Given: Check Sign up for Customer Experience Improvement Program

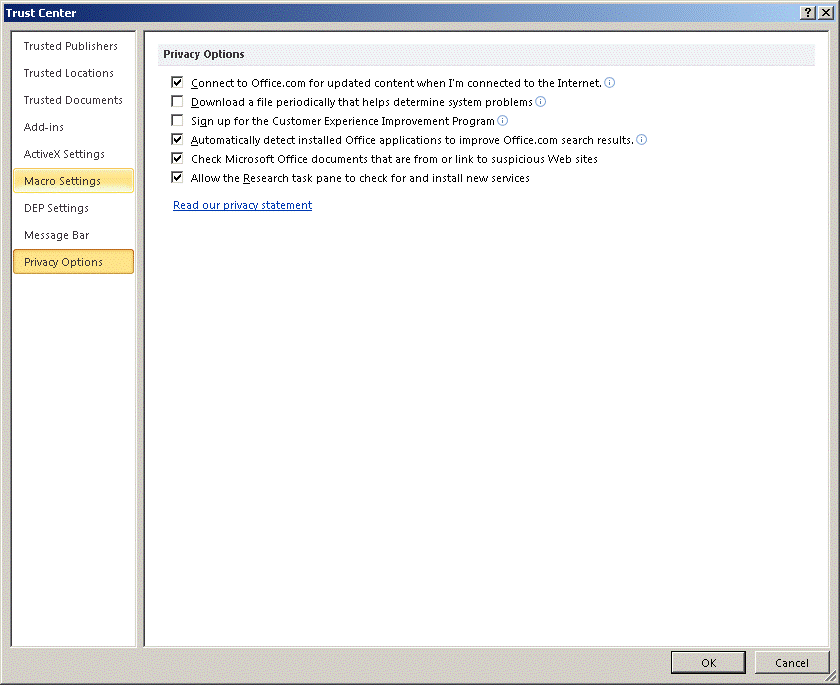Looking at the screenshot, I should coord(178,121).
